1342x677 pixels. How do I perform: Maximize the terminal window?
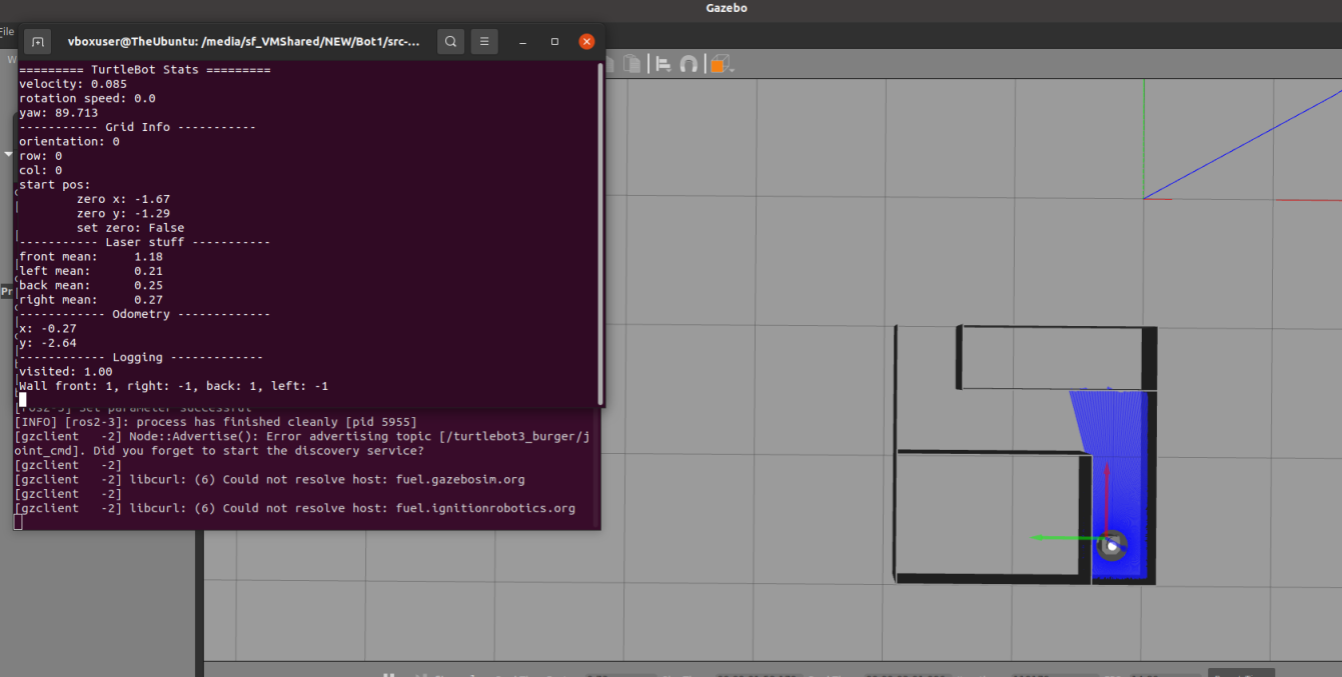click(x=555, y=42)
